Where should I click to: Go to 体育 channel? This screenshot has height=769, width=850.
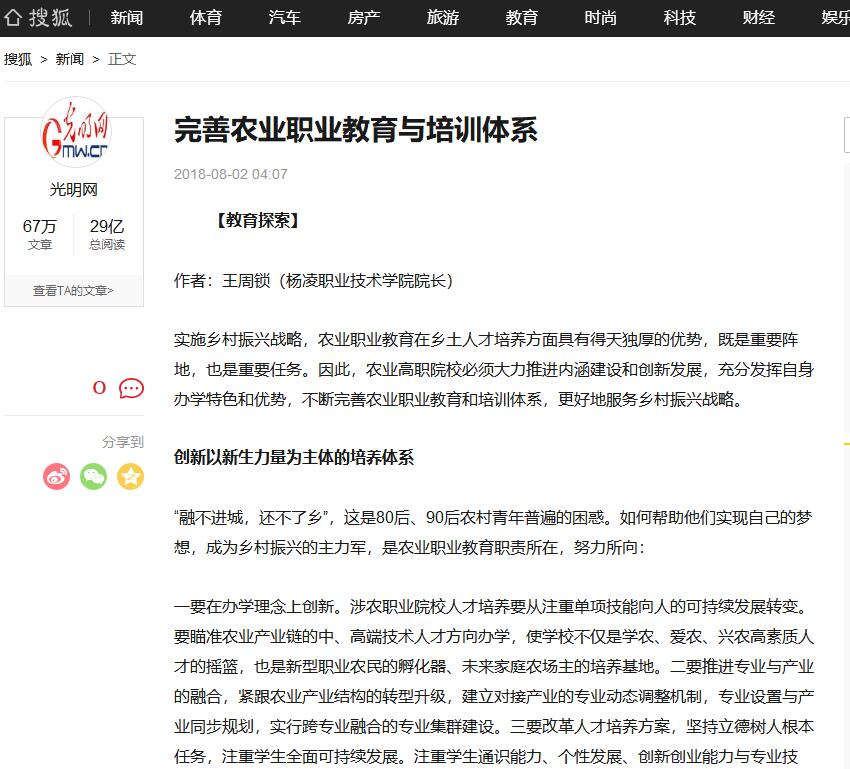[x=206, y=18]
